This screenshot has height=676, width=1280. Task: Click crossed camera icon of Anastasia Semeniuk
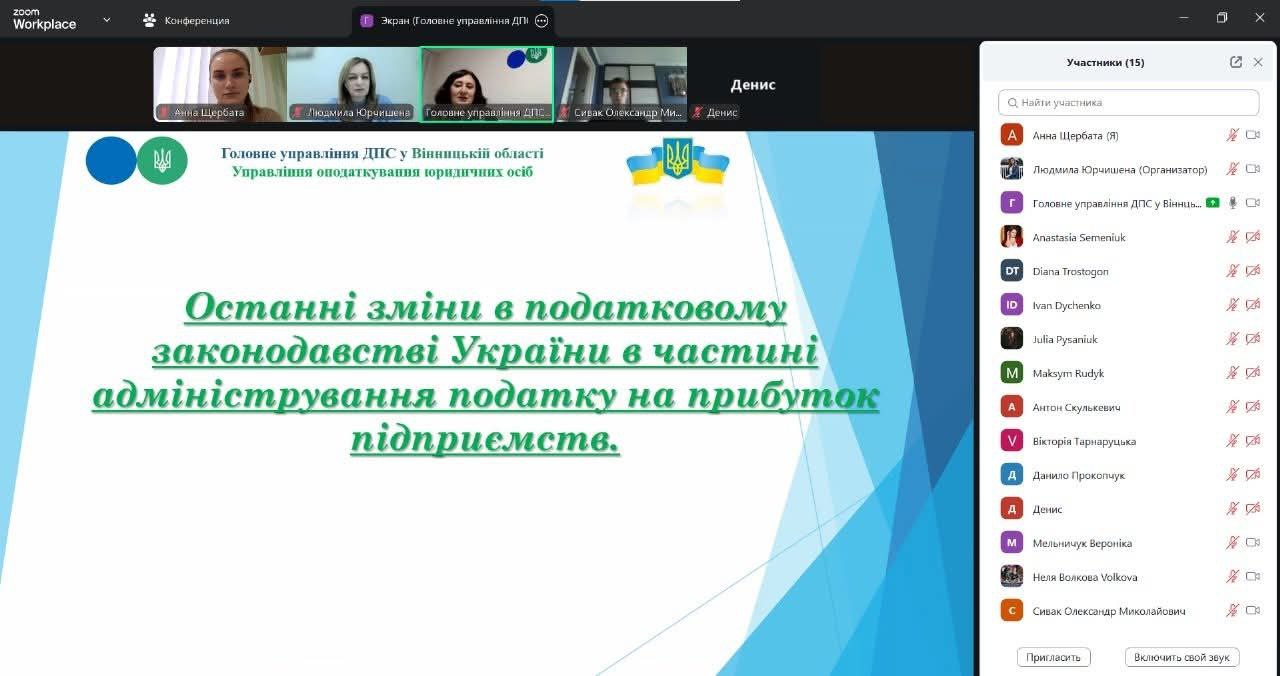(x=1252, y=237)
